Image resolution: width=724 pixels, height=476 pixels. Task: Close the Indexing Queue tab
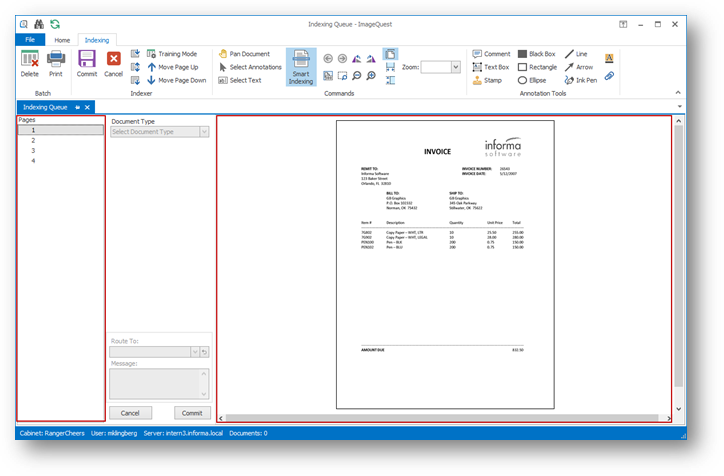click(87, 107)
